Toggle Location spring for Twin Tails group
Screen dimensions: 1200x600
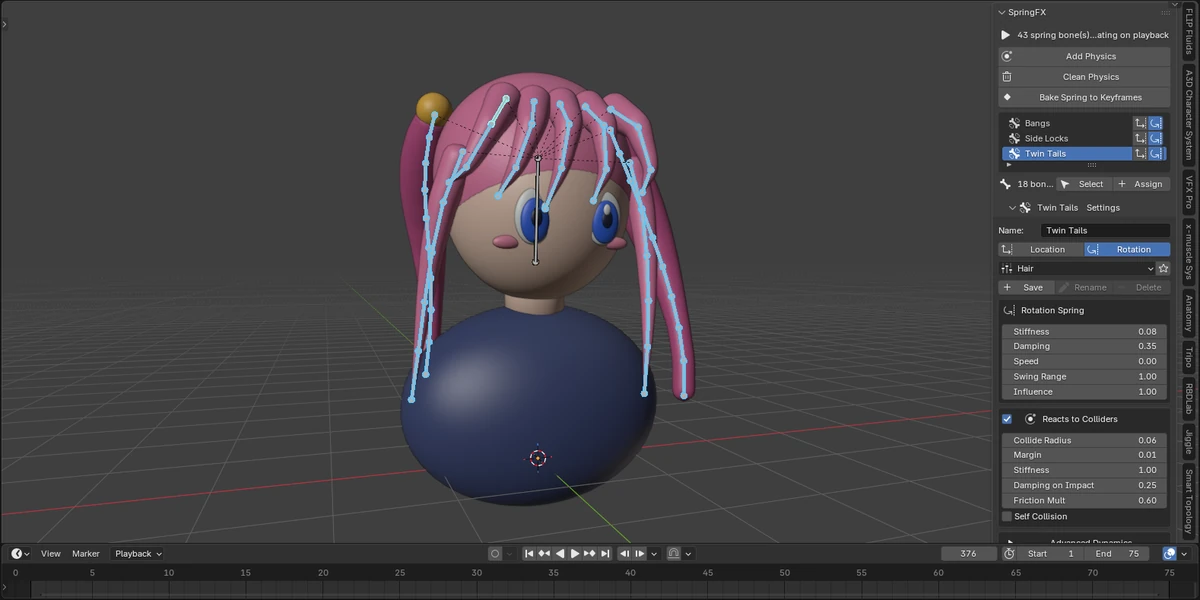tap(1140, 154)
